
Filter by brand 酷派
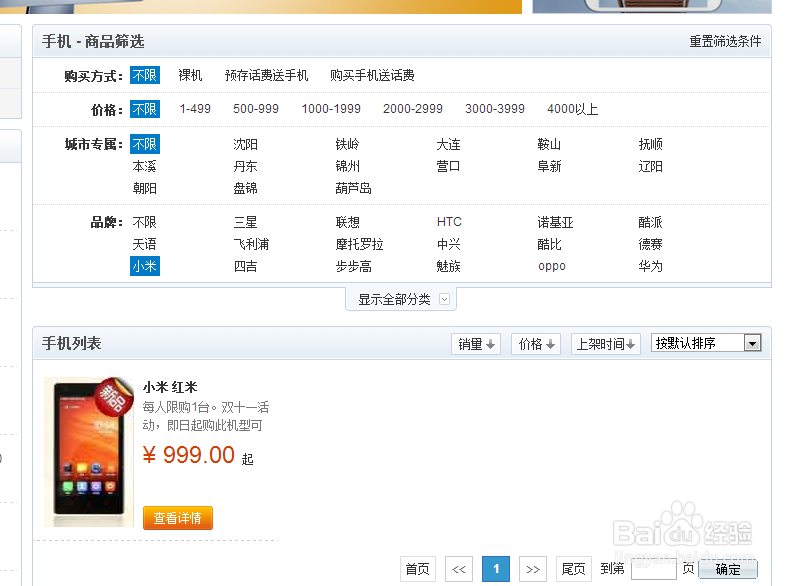[x=651, y=222]
